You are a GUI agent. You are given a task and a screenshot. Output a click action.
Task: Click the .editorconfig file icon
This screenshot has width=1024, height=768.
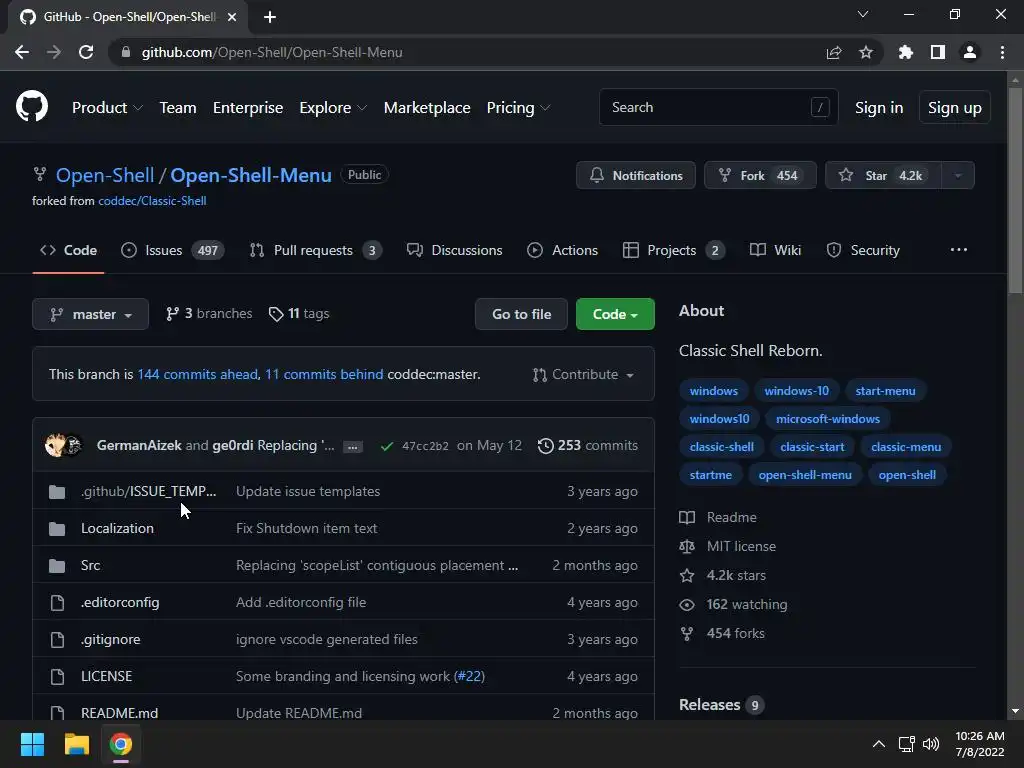click(x=57, y=602)
